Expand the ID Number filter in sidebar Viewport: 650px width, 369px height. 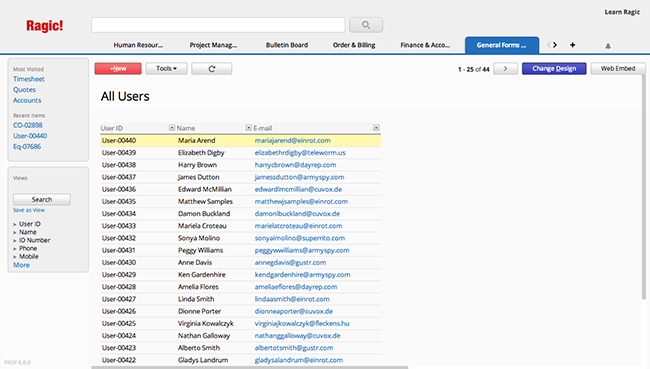[15, 240]
